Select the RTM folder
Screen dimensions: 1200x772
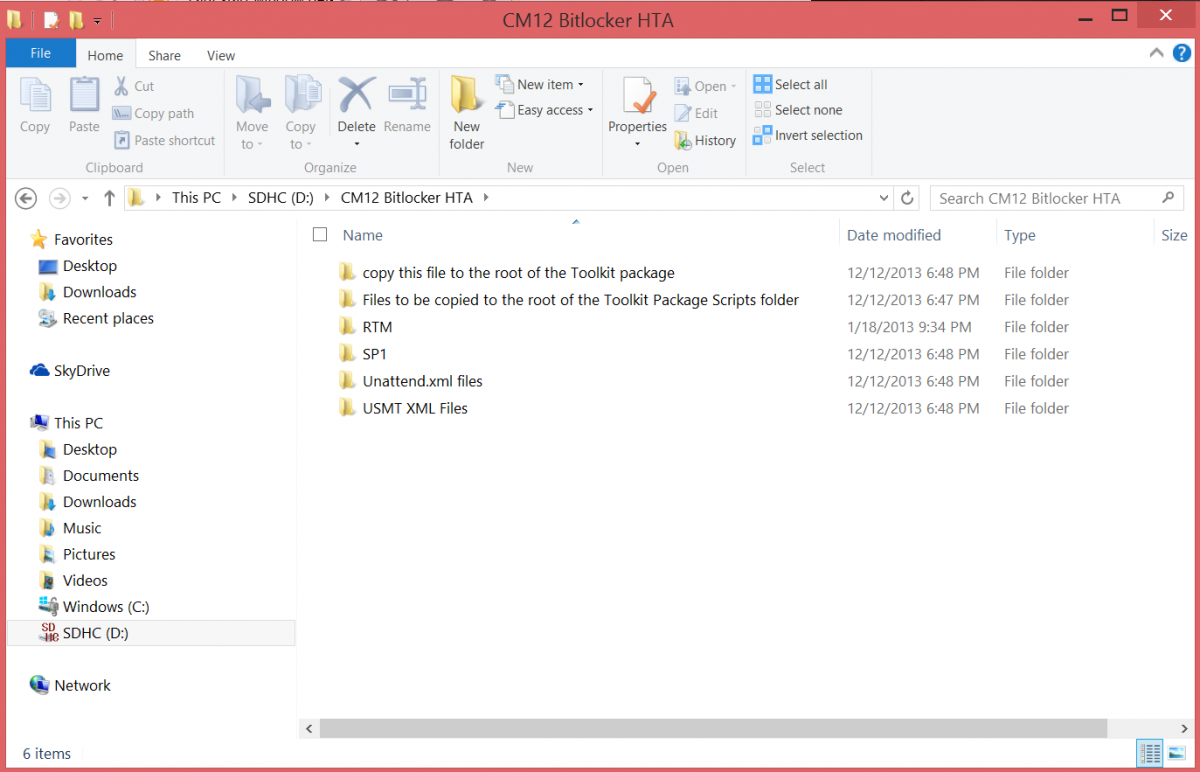point(377,327)
